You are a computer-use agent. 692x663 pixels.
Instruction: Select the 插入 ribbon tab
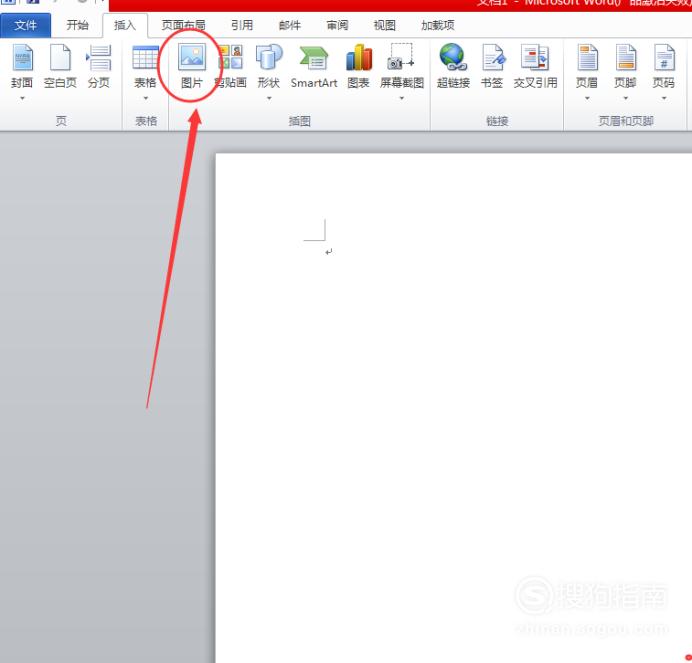(125, 25)
